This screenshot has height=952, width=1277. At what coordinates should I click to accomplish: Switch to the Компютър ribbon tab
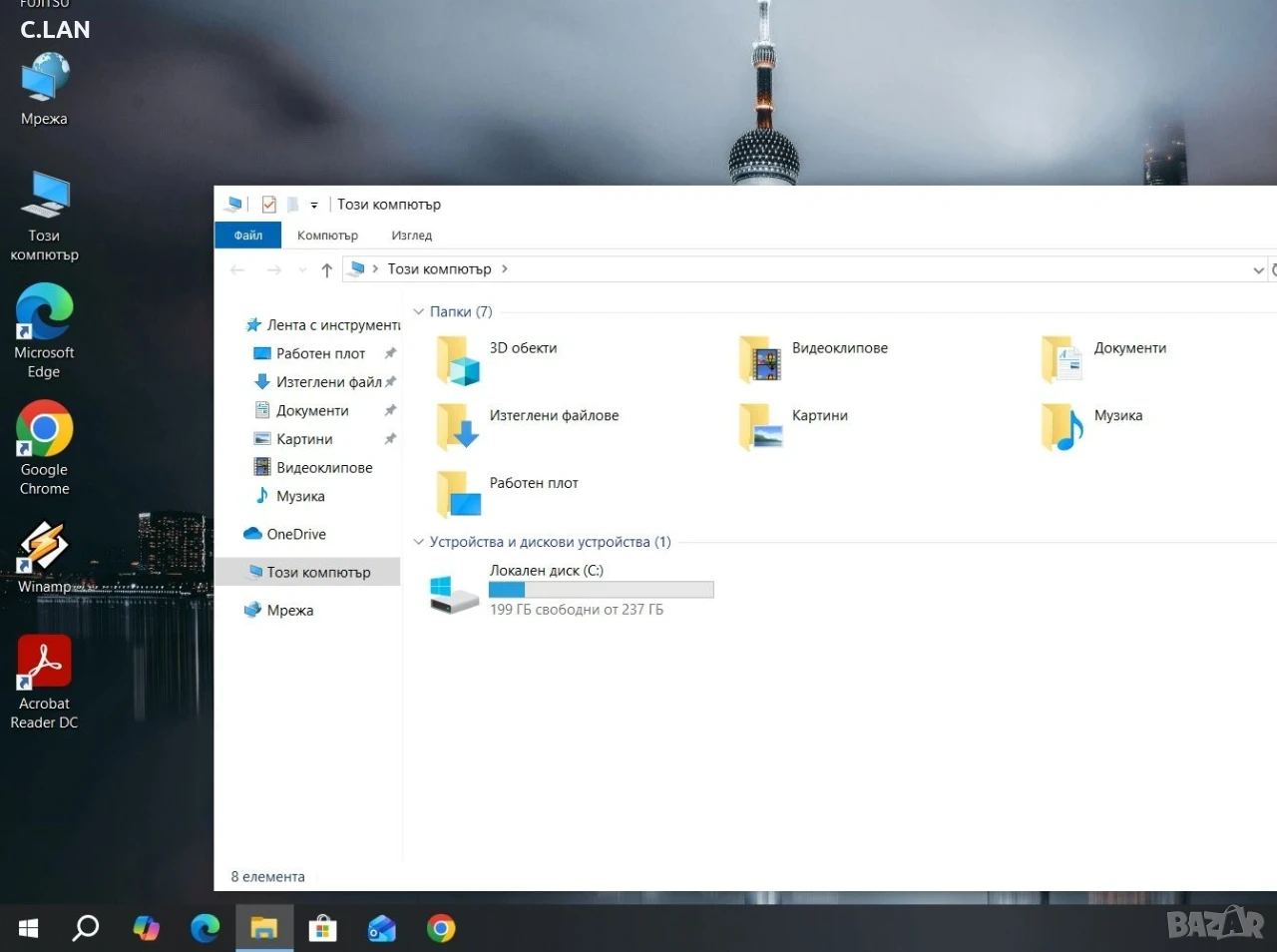click(327, 236)
